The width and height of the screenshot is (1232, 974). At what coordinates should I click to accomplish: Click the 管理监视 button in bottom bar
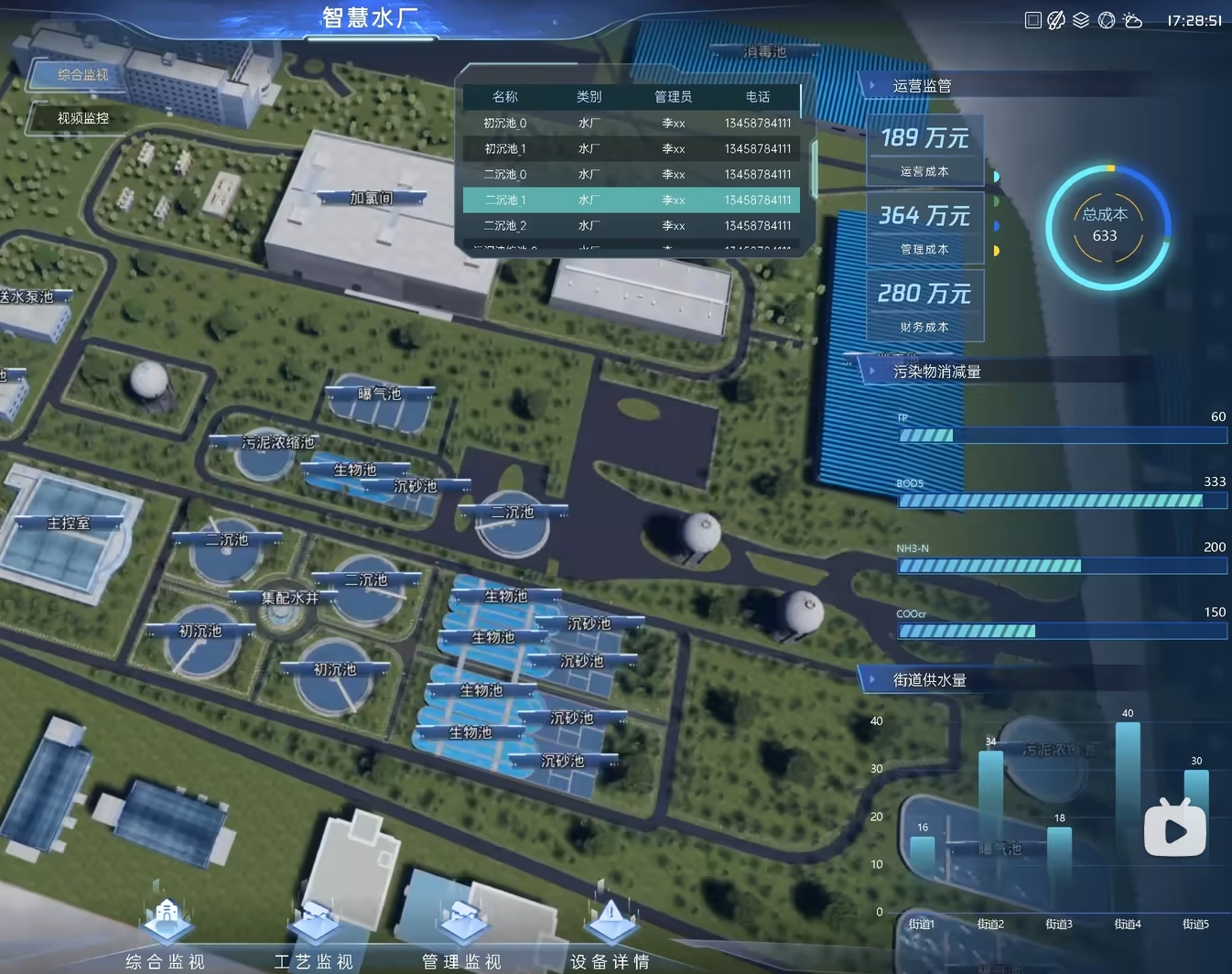(x=462, y=961)
